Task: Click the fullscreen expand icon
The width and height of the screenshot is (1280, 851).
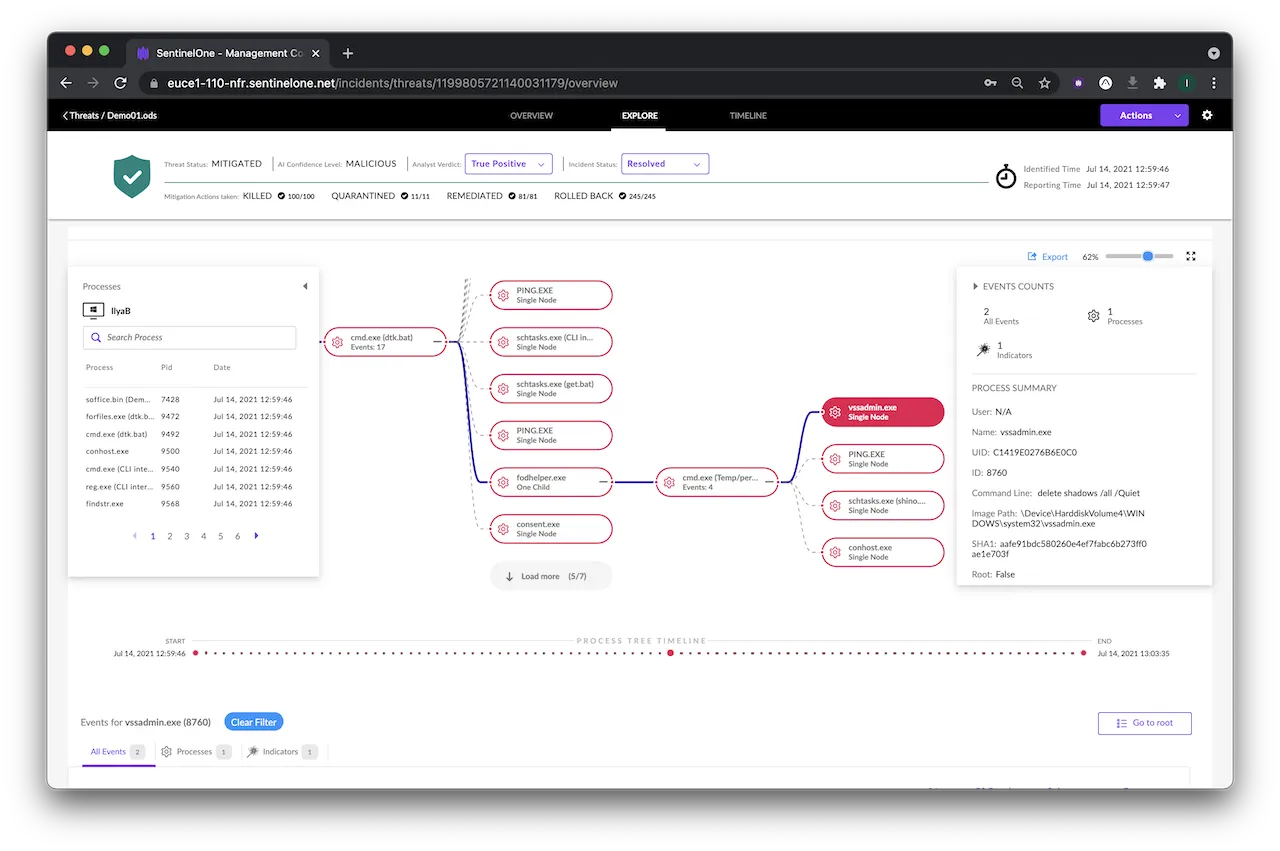Action: click(1191, 256)
